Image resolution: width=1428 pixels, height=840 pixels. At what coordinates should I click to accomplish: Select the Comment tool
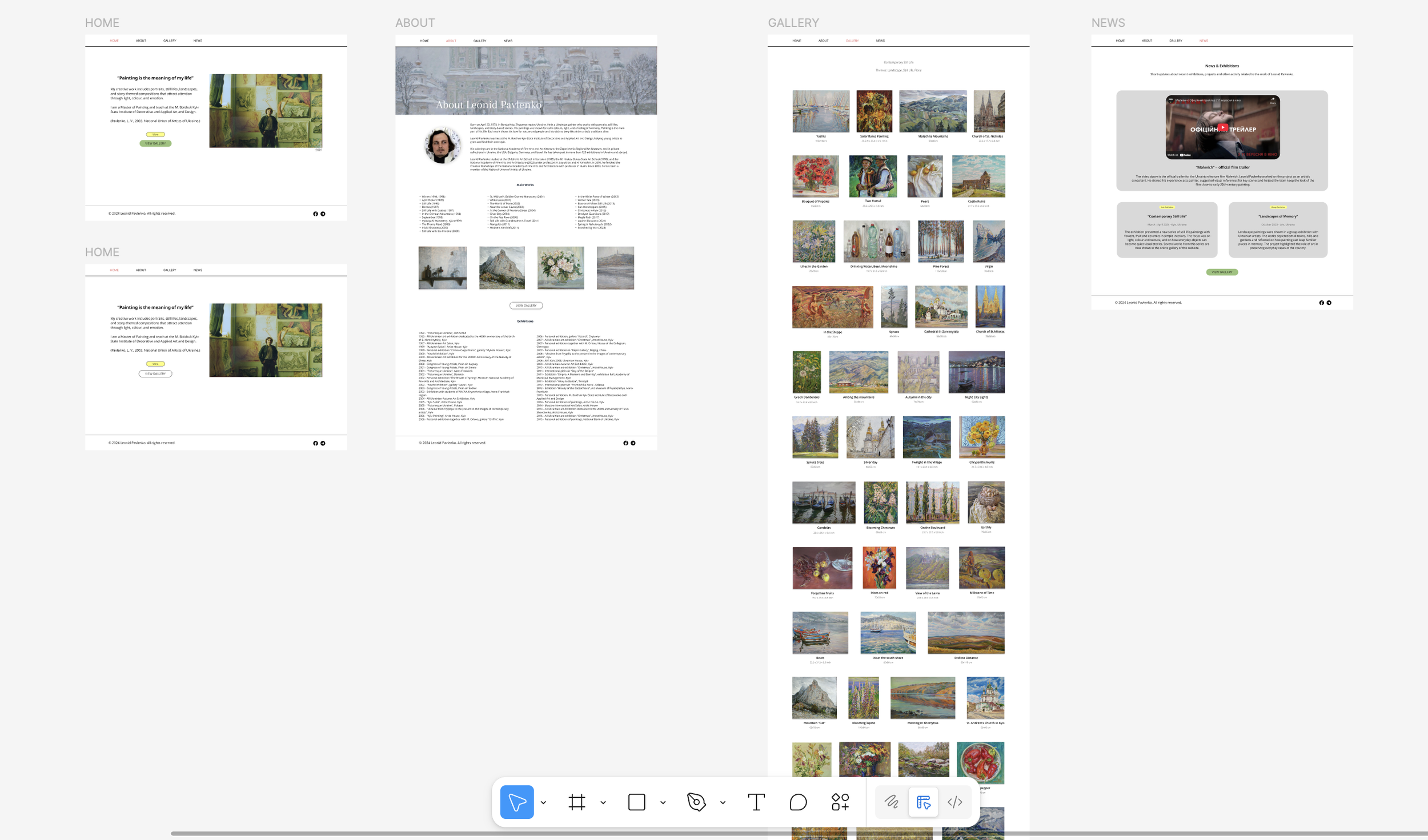tap(798, 802)
